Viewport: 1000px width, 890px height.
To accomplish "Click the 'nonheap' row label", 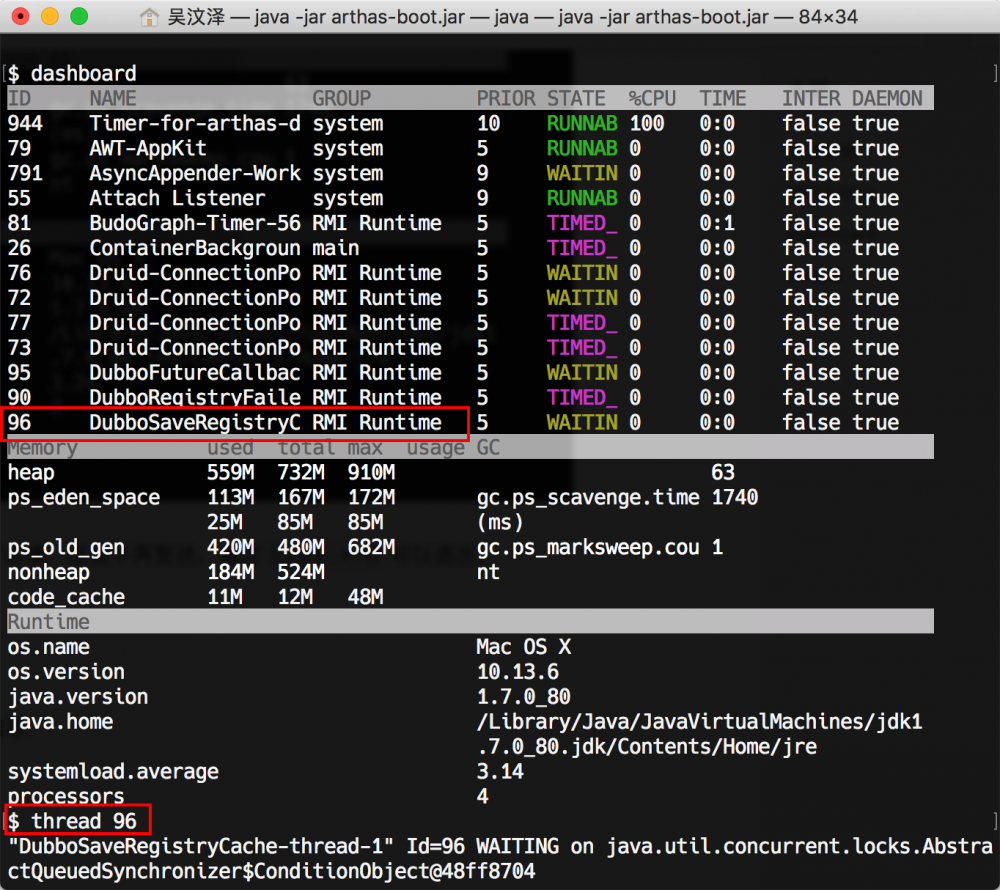I will (48, 572).
